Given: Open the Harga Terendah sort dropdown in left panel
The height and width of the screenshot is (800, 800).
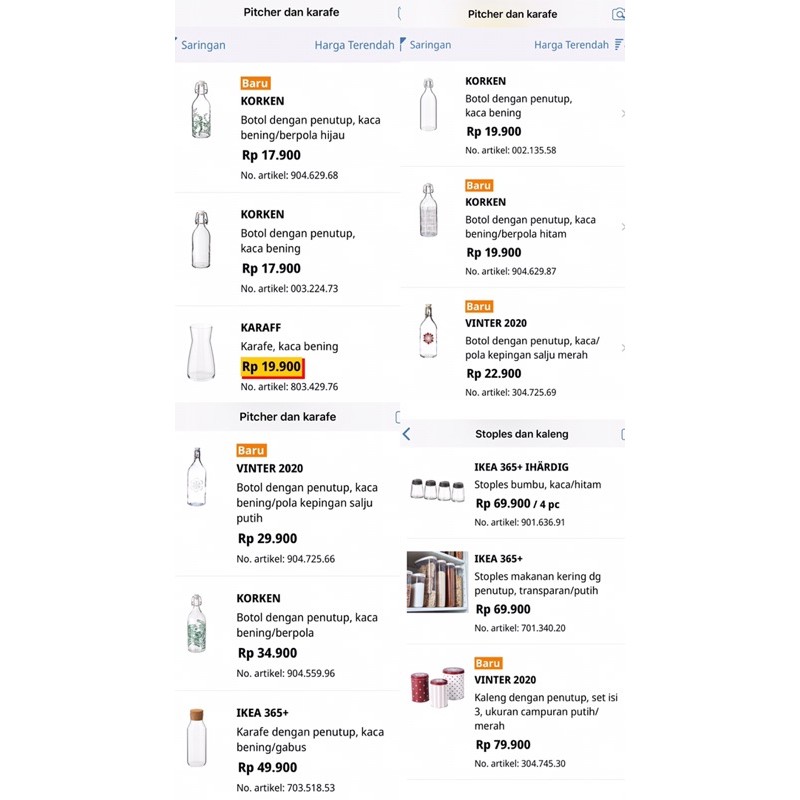Looking at the screenshot, I should [354, 45].
